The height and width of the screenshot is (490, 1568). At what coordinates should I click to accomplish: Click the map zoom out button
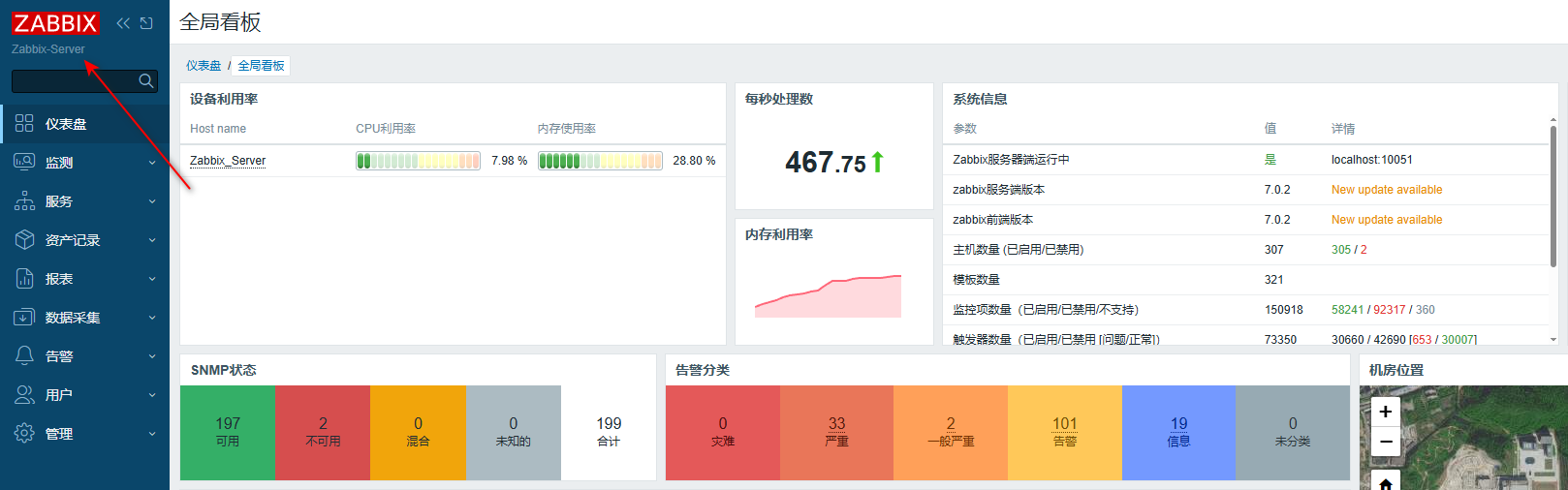(1386, 442)
